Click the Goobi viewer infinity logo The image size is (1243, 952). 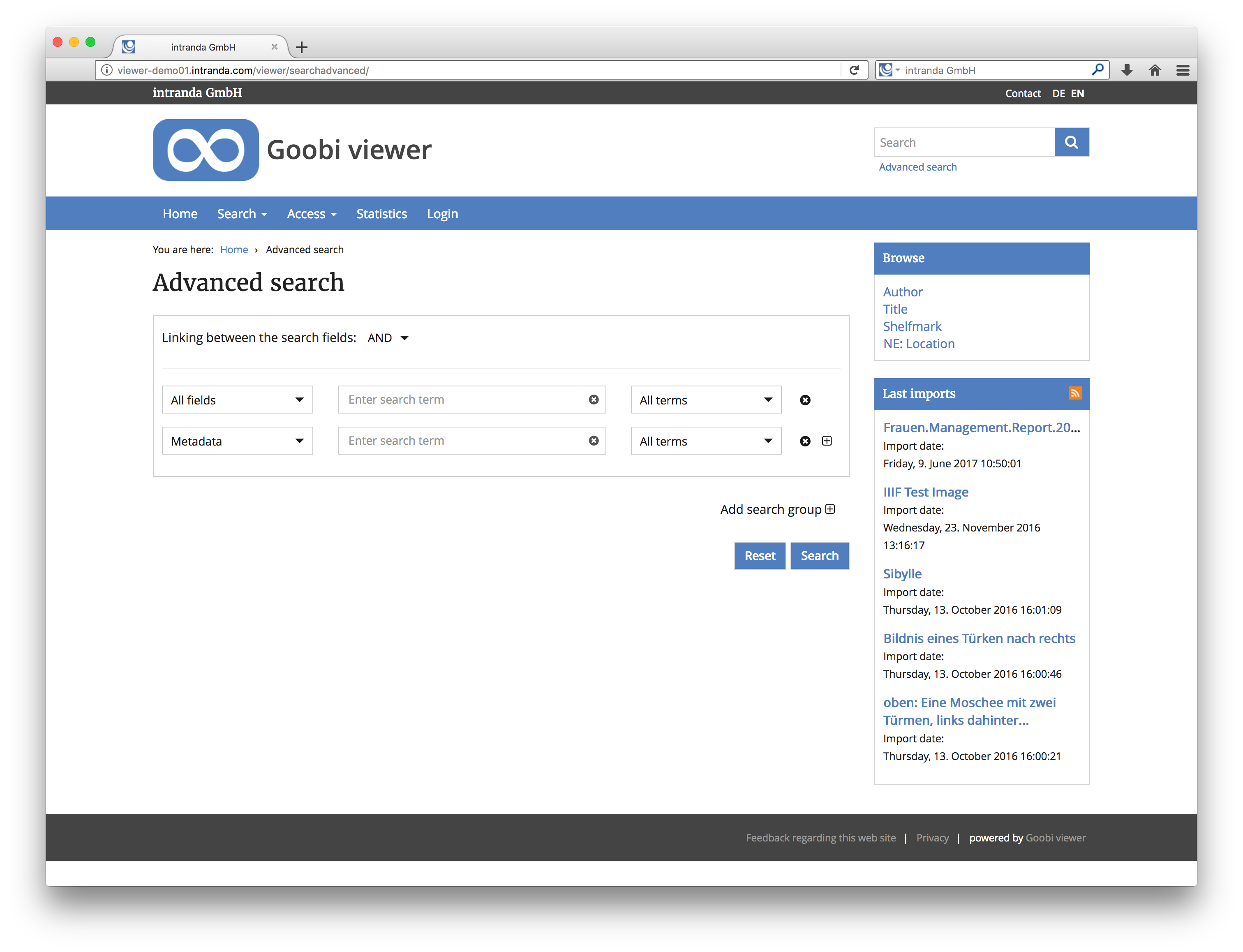[x=206, y=150]
